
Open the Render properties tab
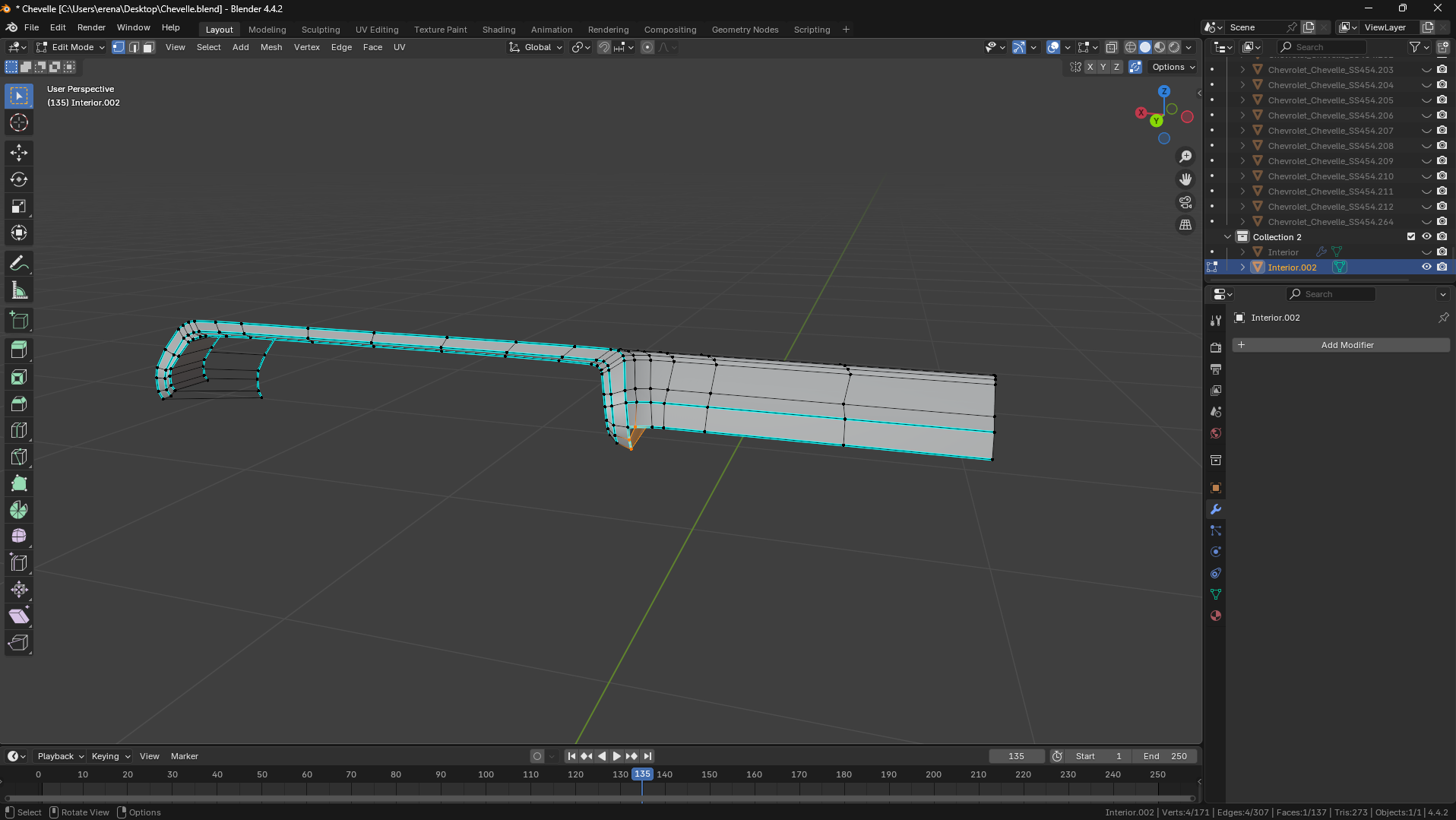1216,347
